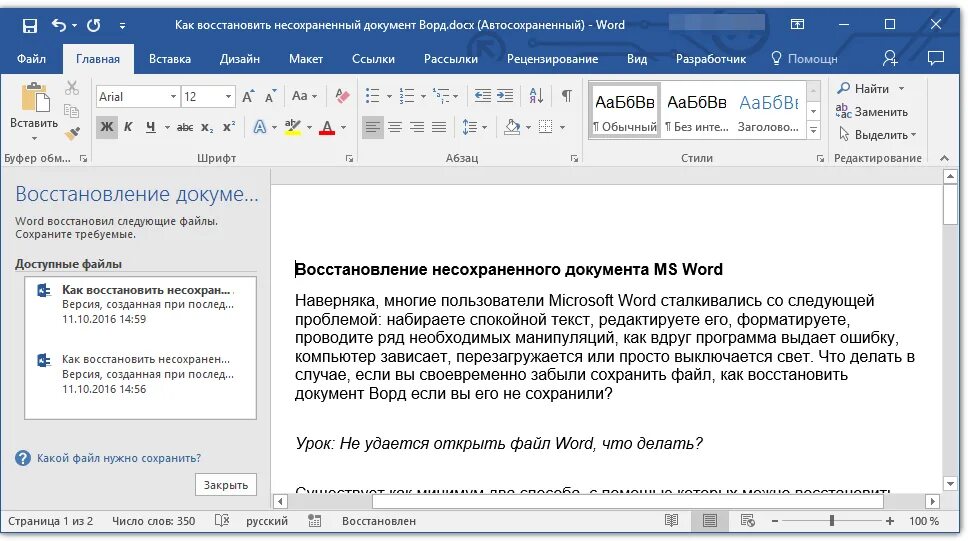Select the Format Painter brush
968x541 pixels.
tap(72, 134)
